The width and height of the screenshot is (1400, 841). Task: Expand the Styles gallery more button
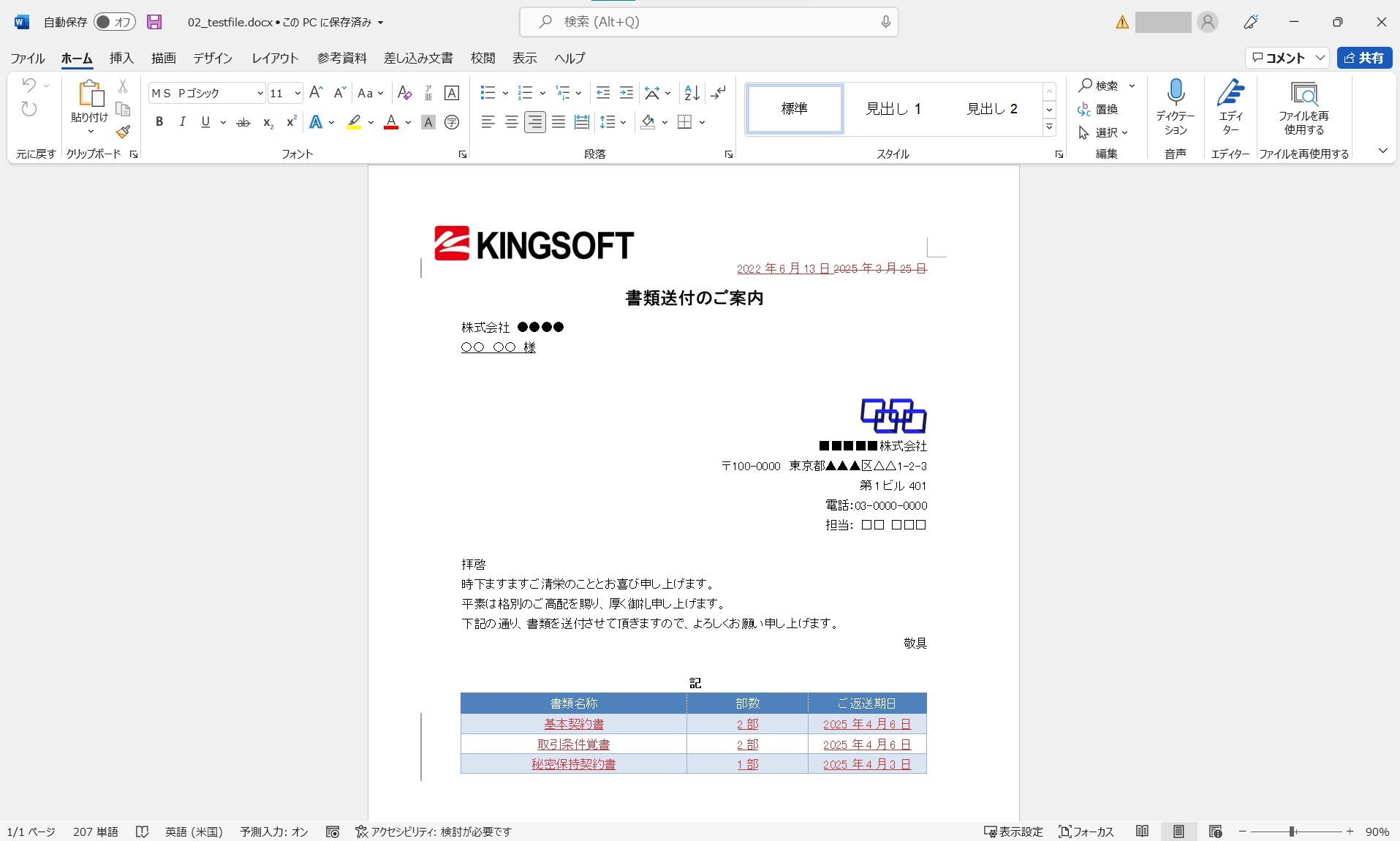point(1049,127)
